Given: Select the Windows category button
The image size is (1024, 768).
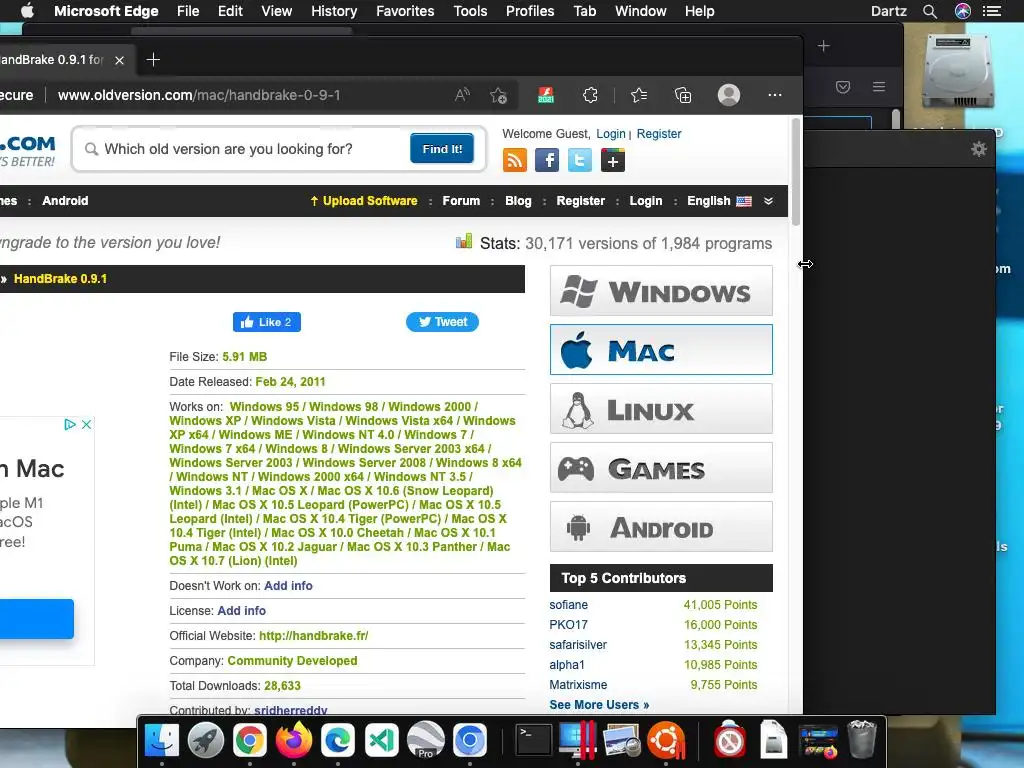Looking at the screenshot, I should (x=661, y=291).
